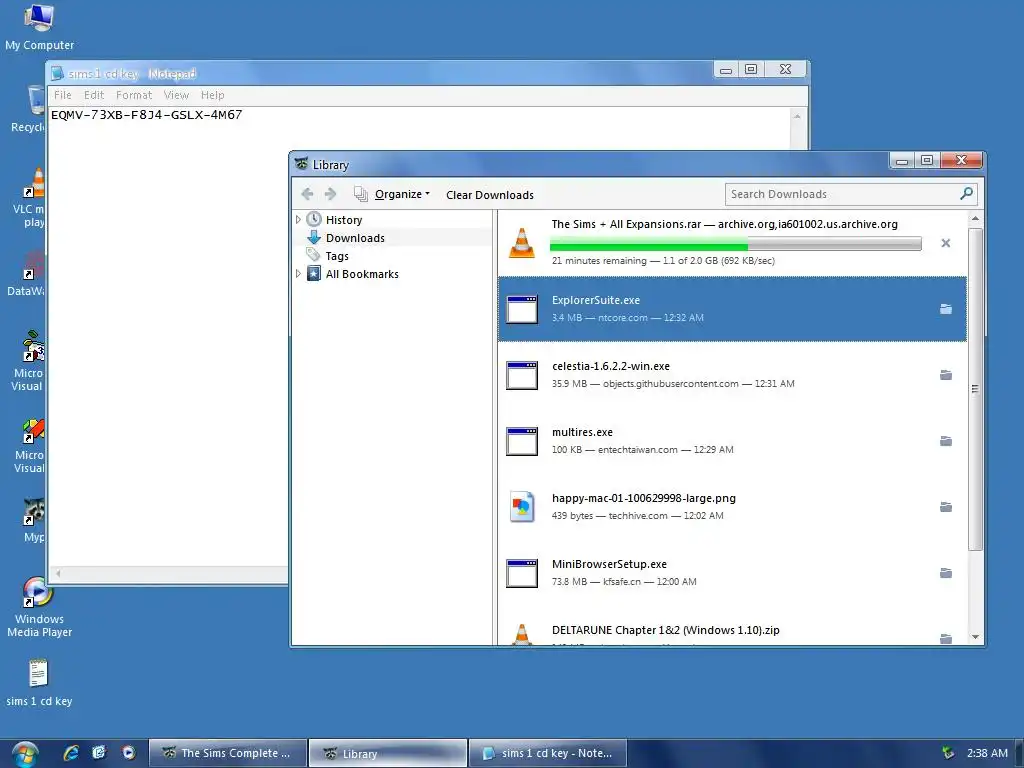Select VLC media player desktop shortcut
The width and height of the screenshot is (1024, 768).
point(30,198)
